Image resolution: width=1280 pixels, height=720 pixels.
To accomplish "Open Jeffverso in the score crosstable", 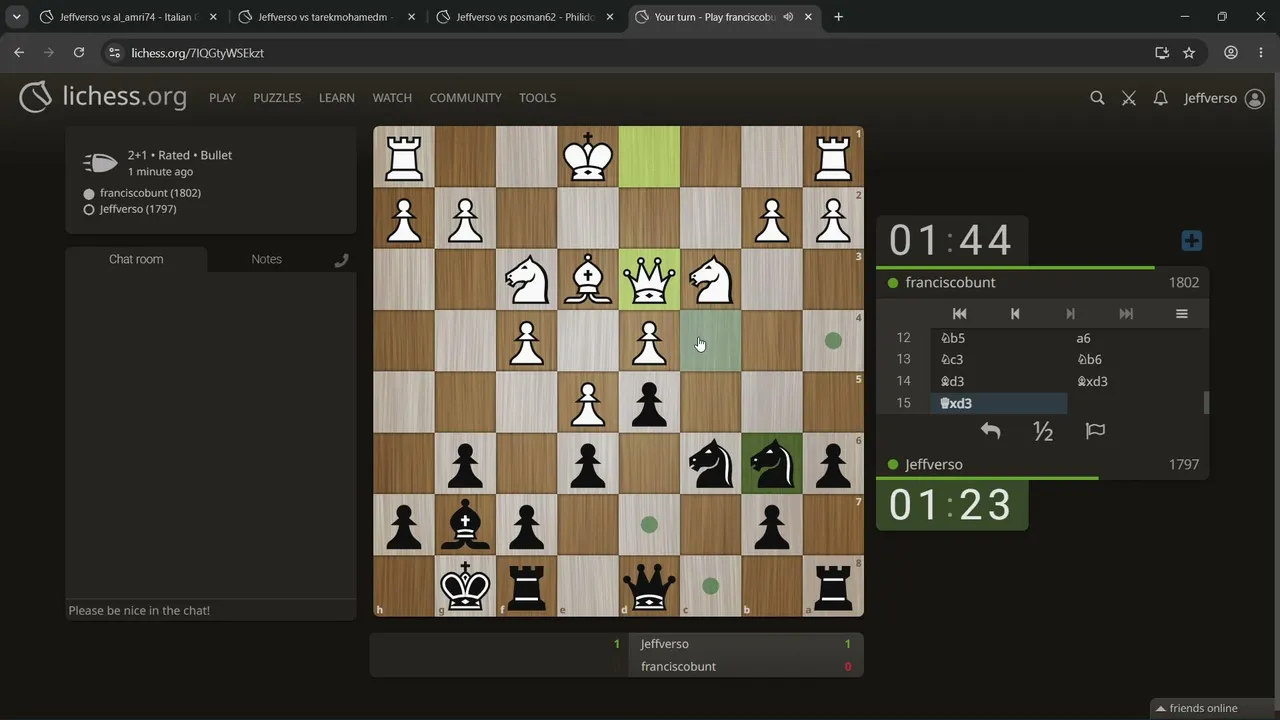I will pyautogui.click(x=664, y=644).
